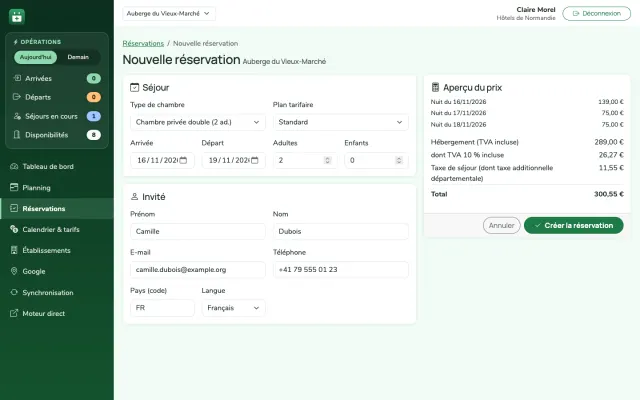The height and width of the screenshot is (400, 640).
Task: Open Départs in the sidebar
Action: [x=57, y=97]
